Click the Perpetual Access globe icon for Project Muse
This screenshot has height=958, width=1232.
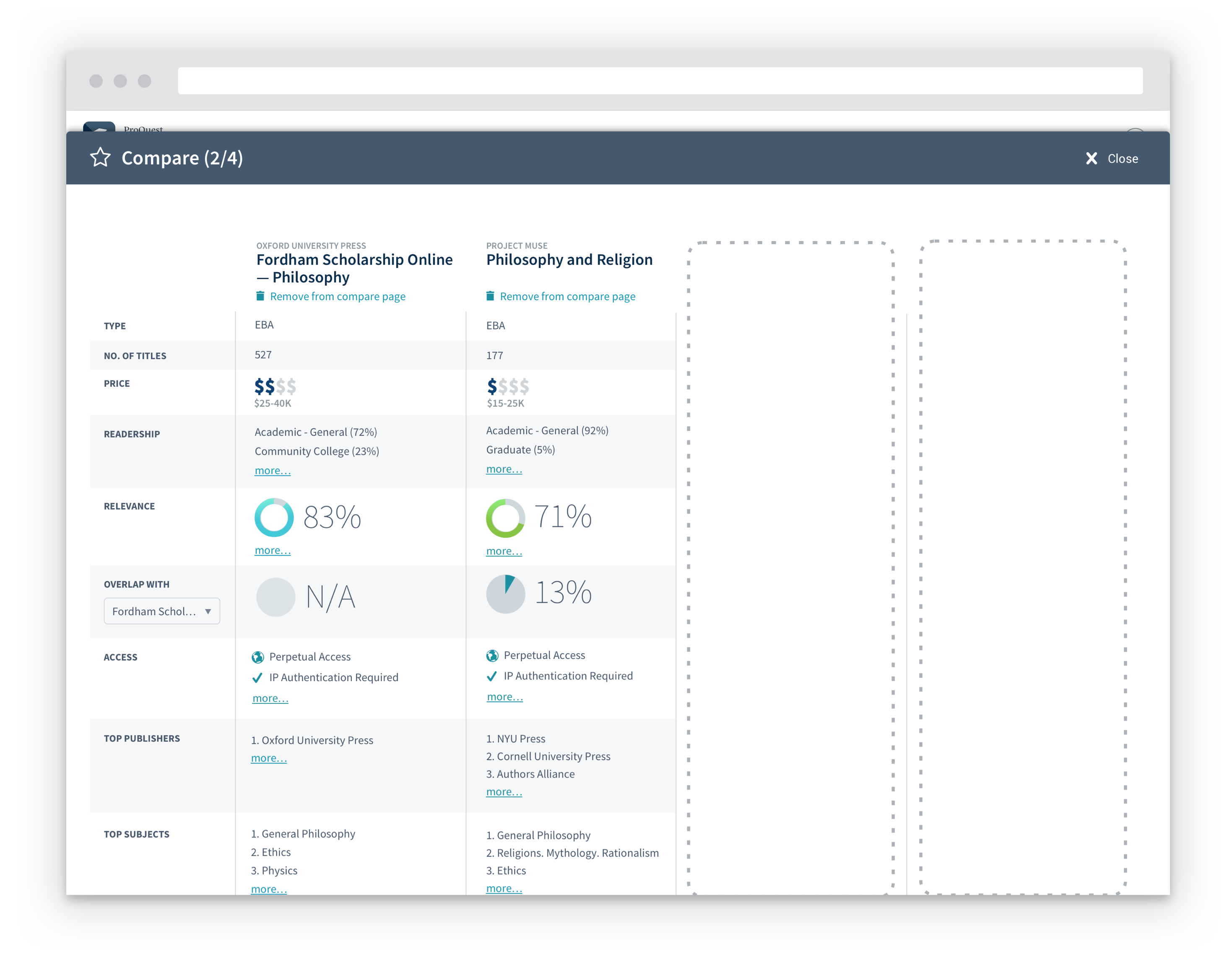click(x=492, y=656)
